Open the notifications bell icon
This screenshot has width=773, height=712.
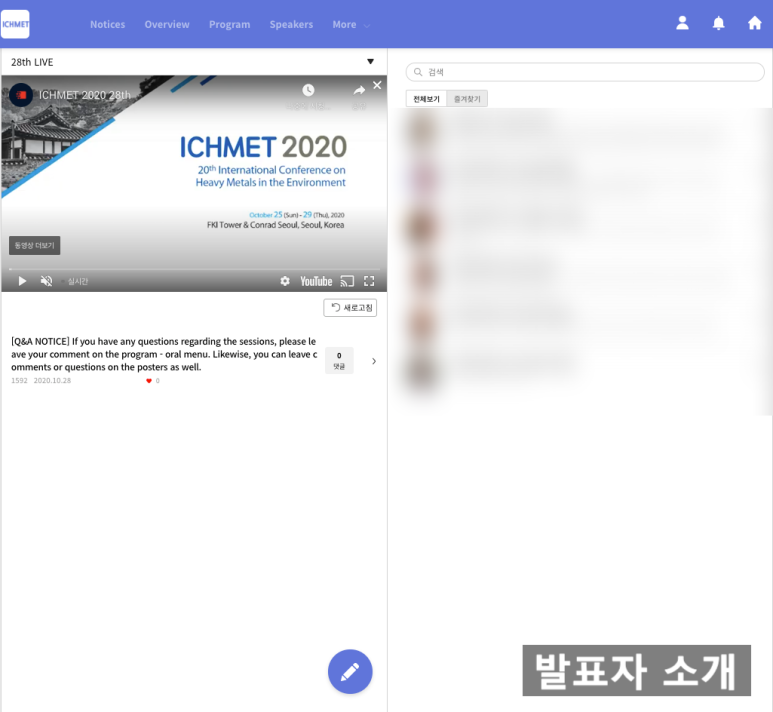click(719, 23)
